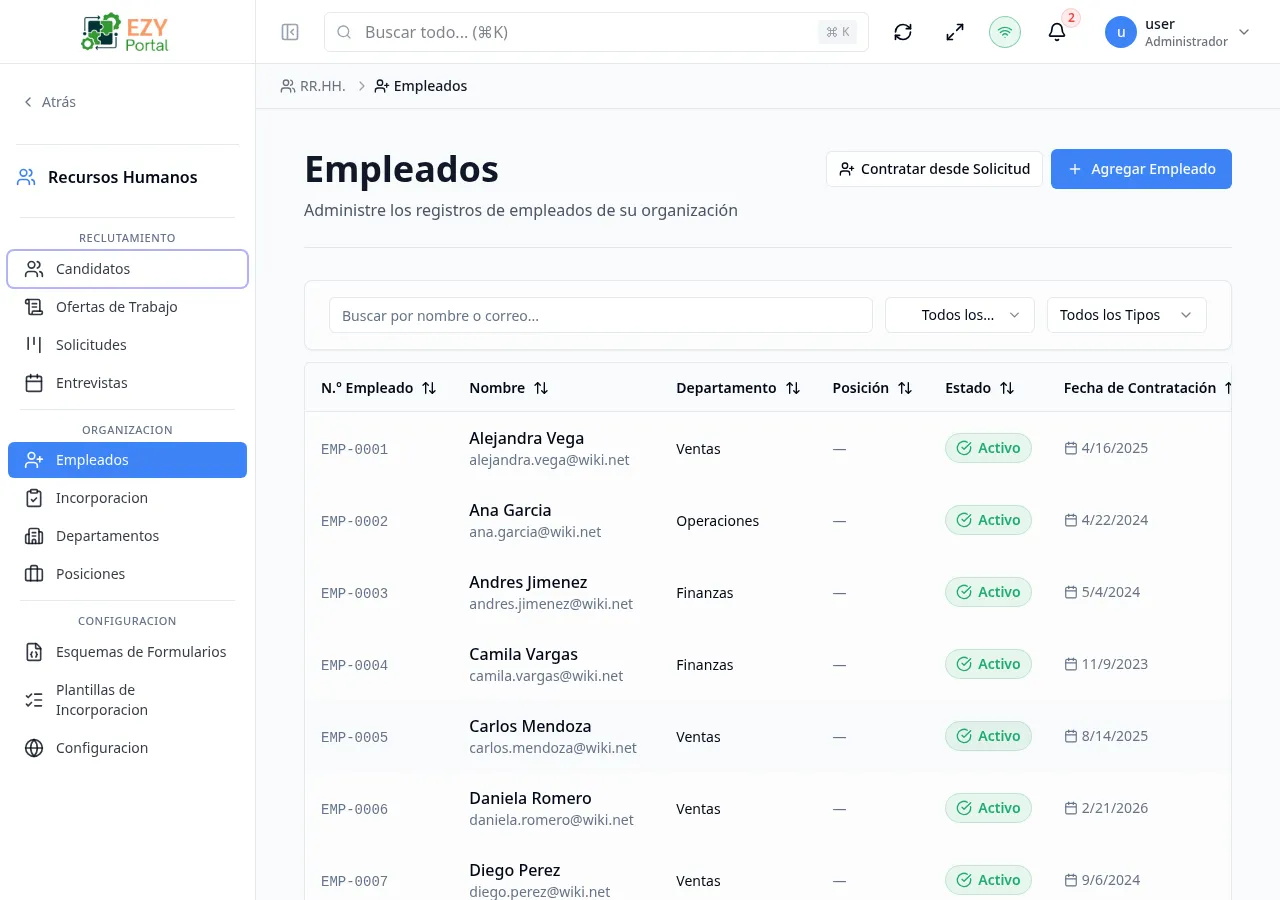Click the Ofertas de Trabajo scroll icon
Screen dimensions: 1280x900
34,307
